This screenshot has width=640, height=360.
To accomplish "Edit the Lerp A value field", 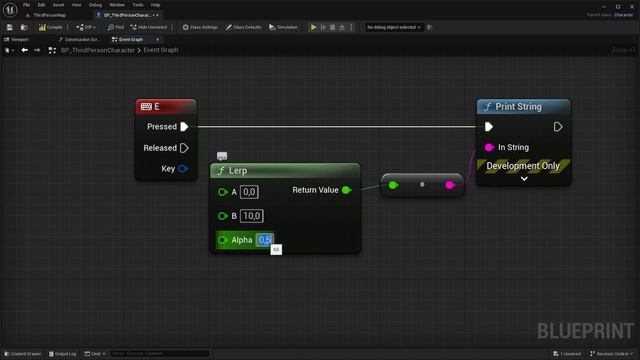I will pos(249,192).
